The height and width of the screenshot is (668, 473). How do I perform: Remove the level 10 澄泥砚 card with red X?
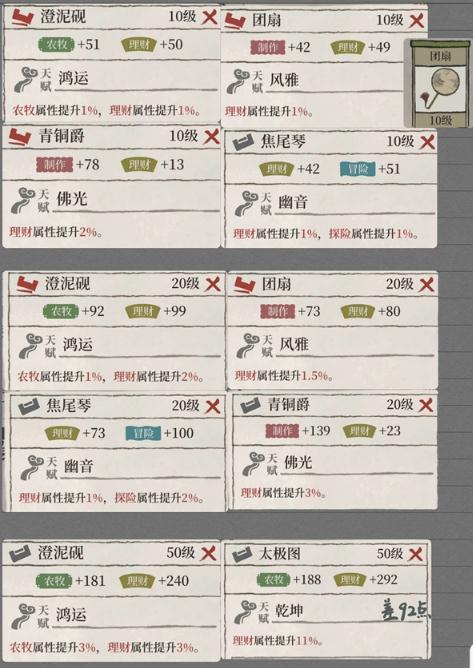[209, 18]
